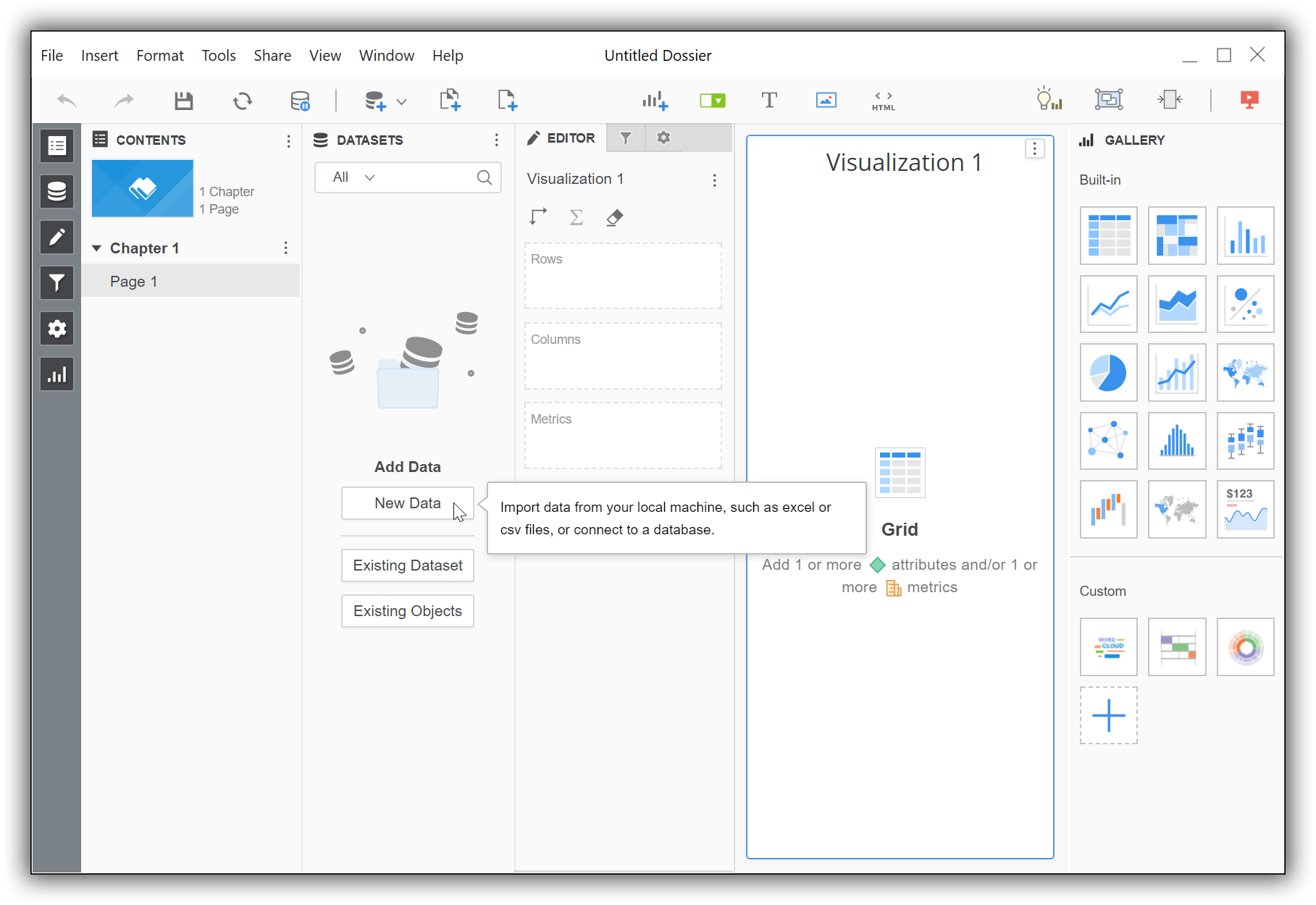The width and height of the screenshot is (1316, 905).
Task: Insert an HTML container
Action: [883, 100]
